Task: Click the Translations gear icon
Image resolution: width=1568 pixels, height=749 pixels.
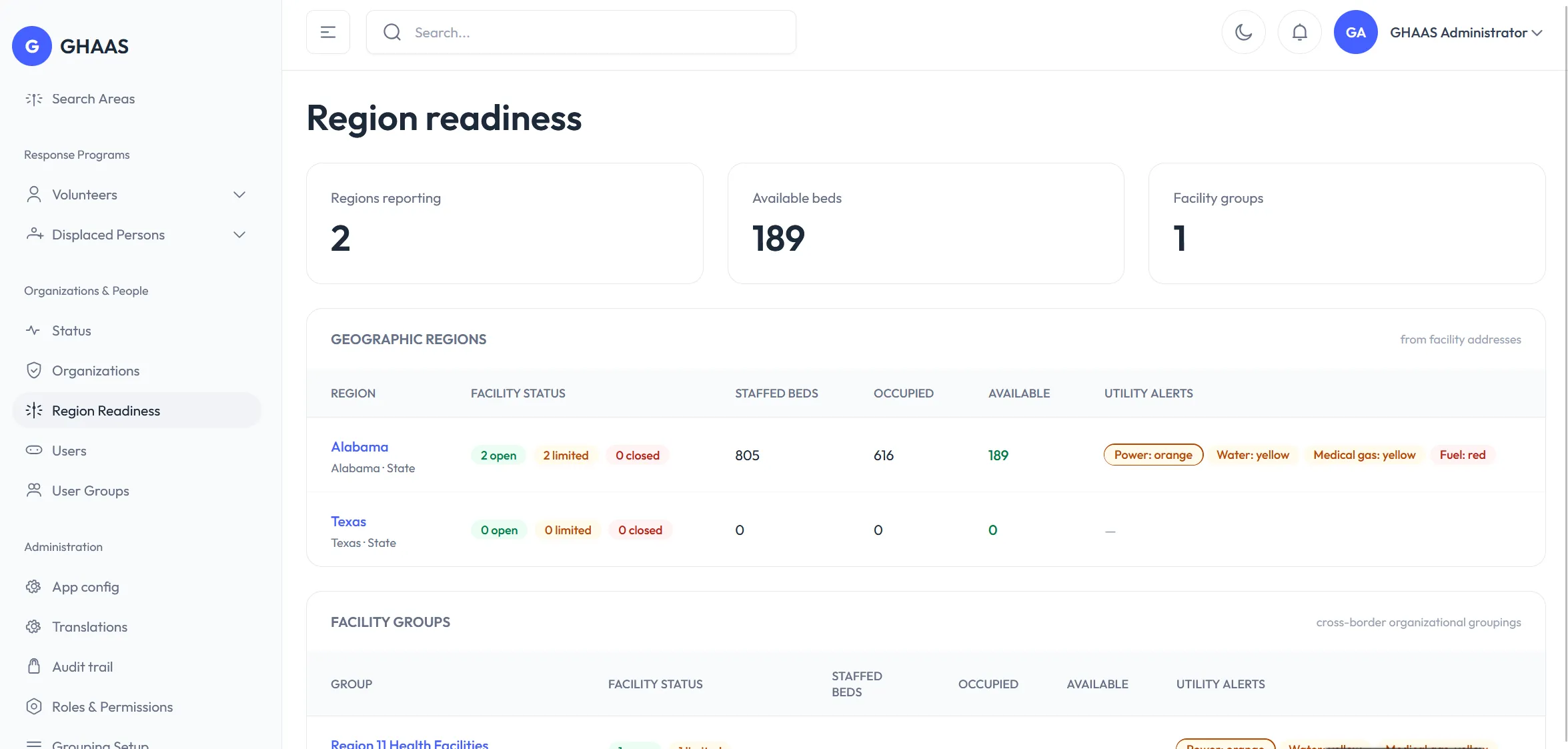Action: pyautogui.click(x=33, y=626)
